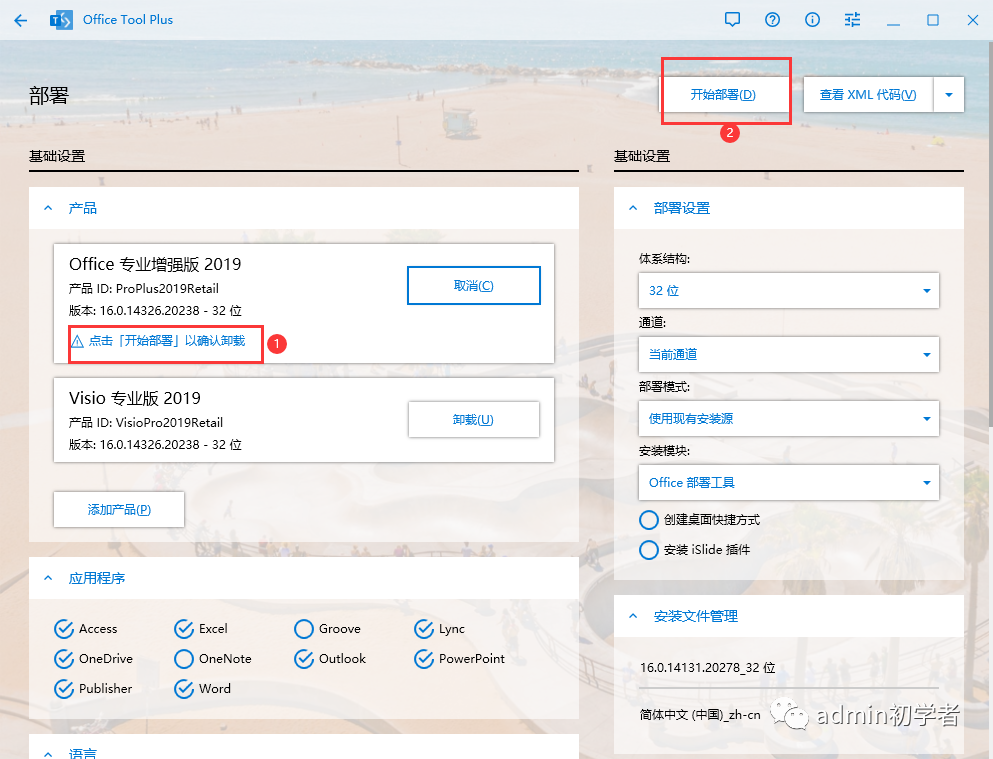Go back with the arrow icon
This screenshot has height=759, width=993.
[x=21, y=20]
